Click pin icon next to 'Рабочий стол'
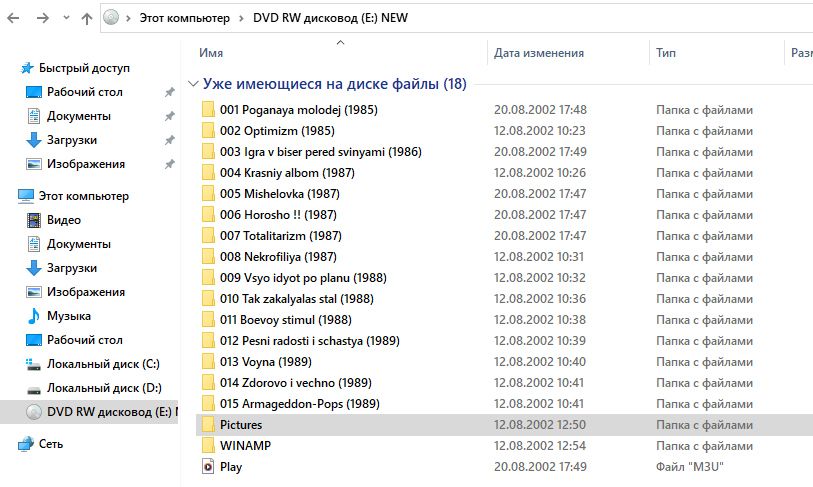The width and height of the screenshot is (813, 487). coord(170,92)
